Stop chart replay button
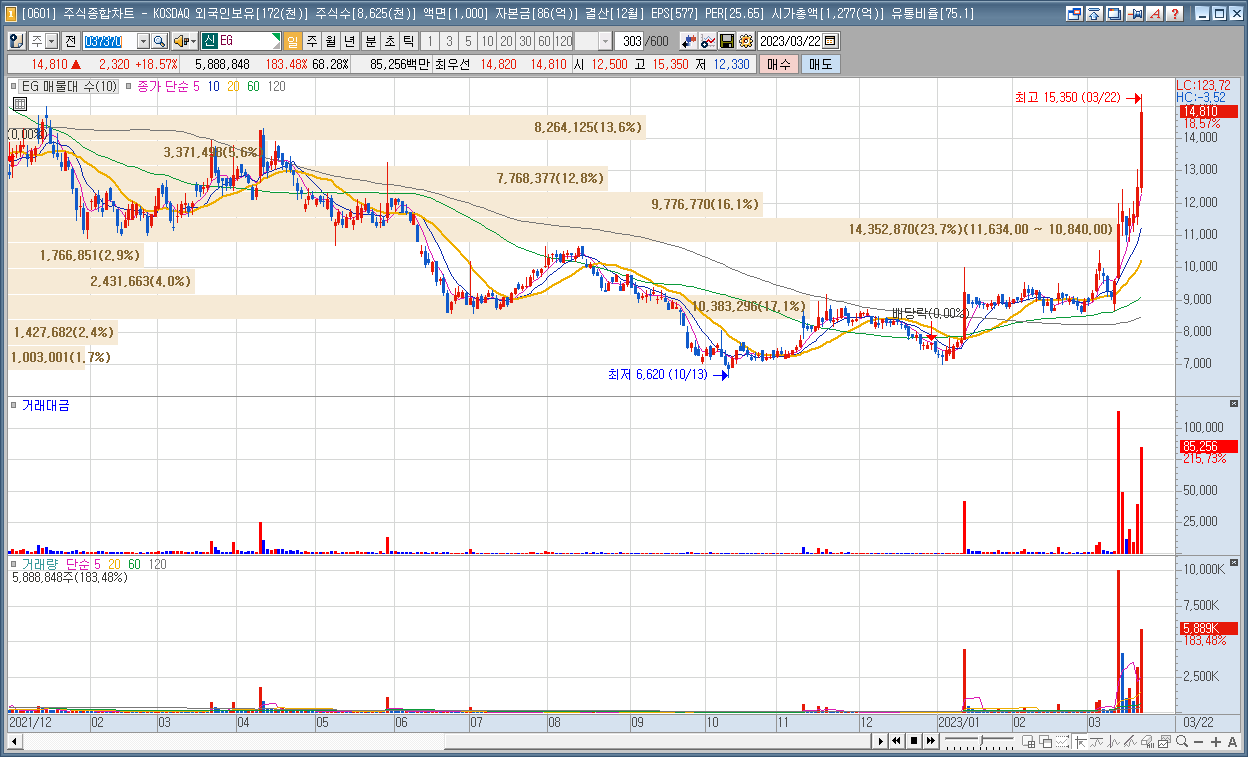 point(914,741)
